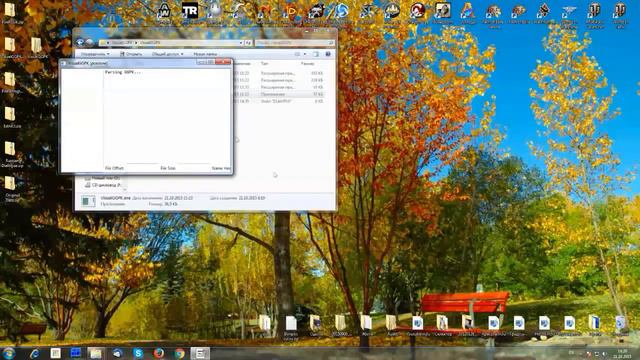Click the taskbar clock
The width and height of the screenshot is (640, 360).
[622, 354]
